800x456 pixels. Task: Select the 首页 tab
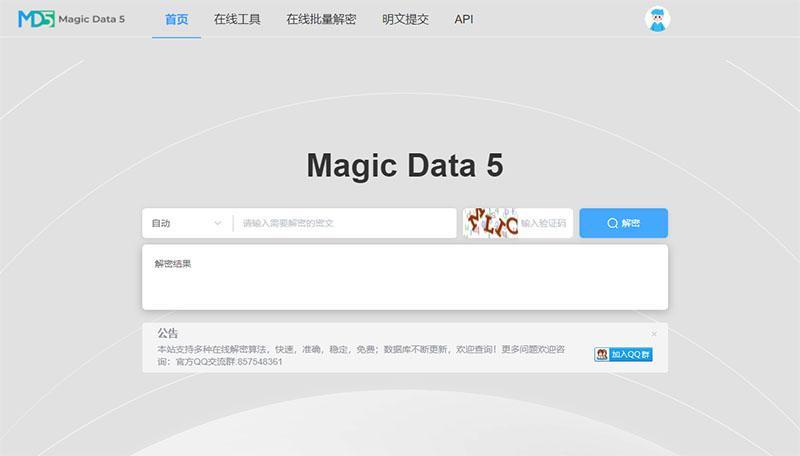point(176,19)
